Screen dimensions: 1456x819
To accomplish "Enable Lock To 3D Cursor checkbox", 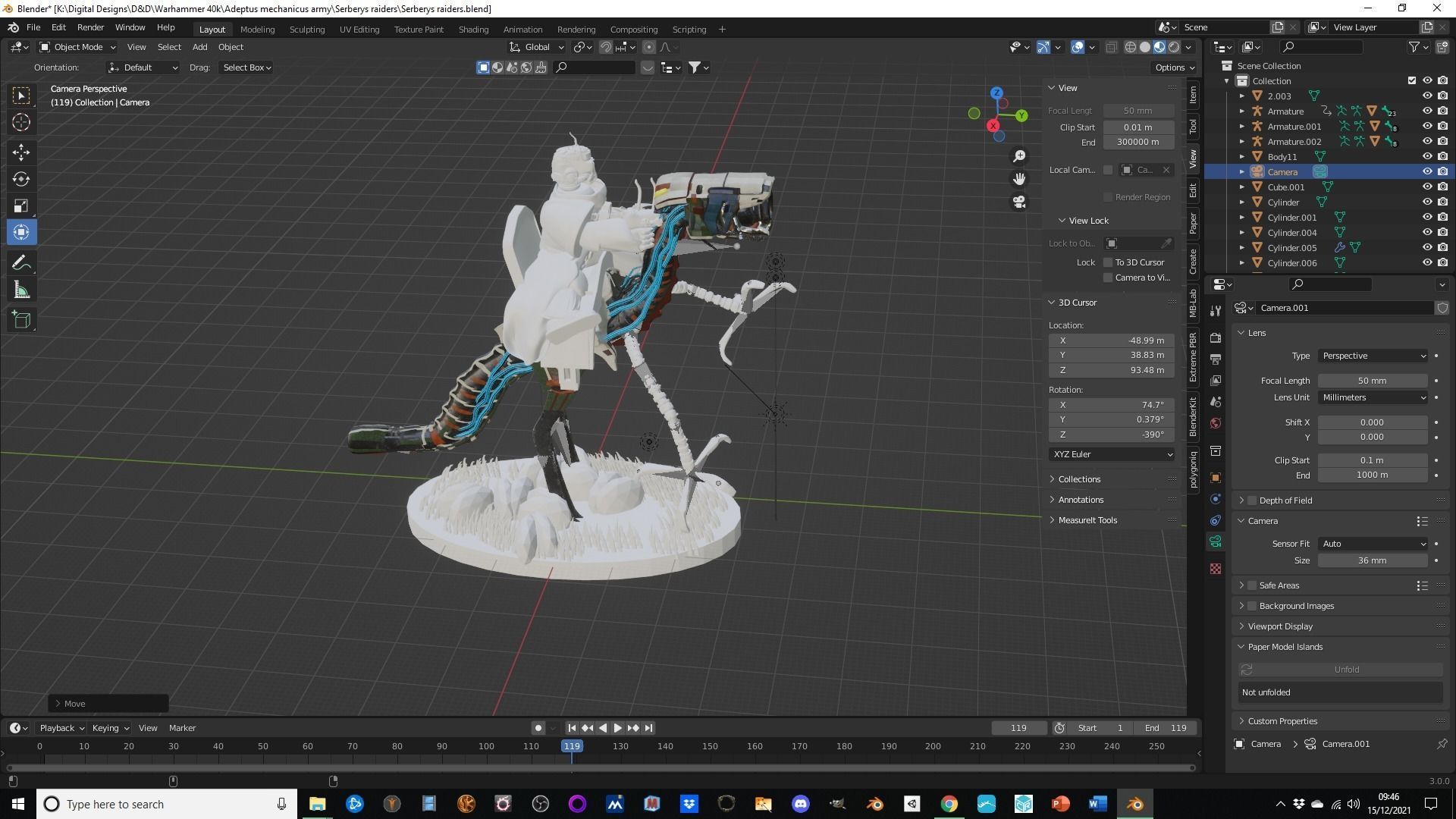I will click(1108, 262).
